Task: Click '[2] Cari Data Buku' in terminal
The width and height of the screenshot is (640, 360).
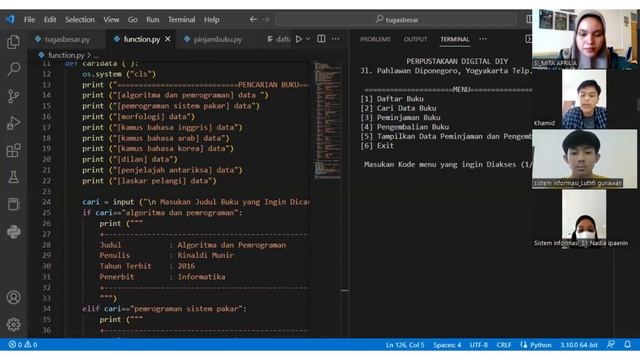Action: tap(398, 108)
